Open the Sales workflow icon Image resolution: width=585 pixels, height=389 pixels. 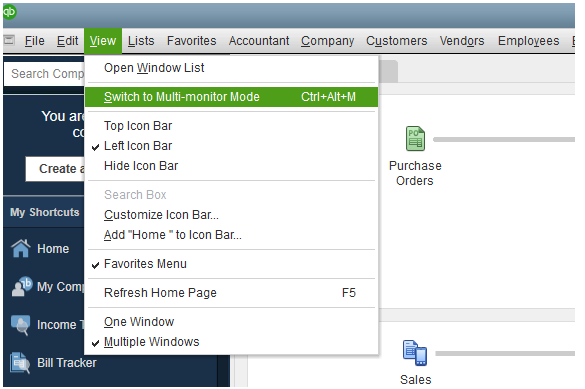(x=415, y=353)
